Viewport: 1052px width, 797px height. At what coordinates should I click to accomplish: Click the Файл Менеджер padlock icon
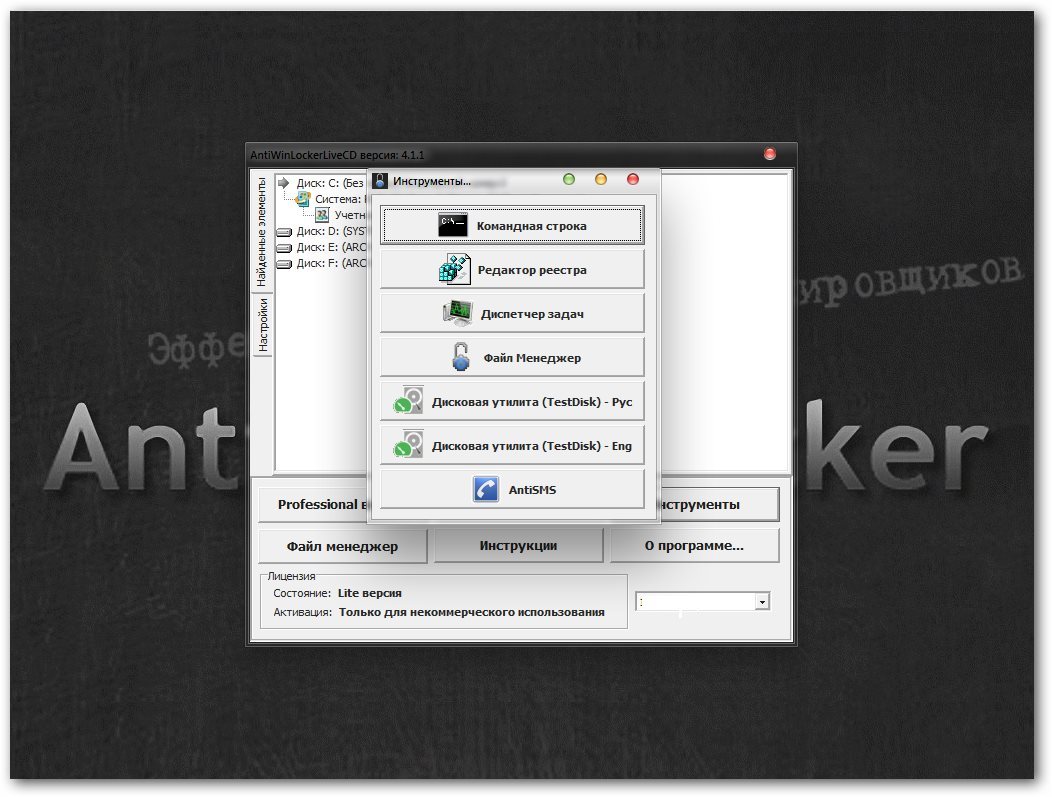(461, 357)
